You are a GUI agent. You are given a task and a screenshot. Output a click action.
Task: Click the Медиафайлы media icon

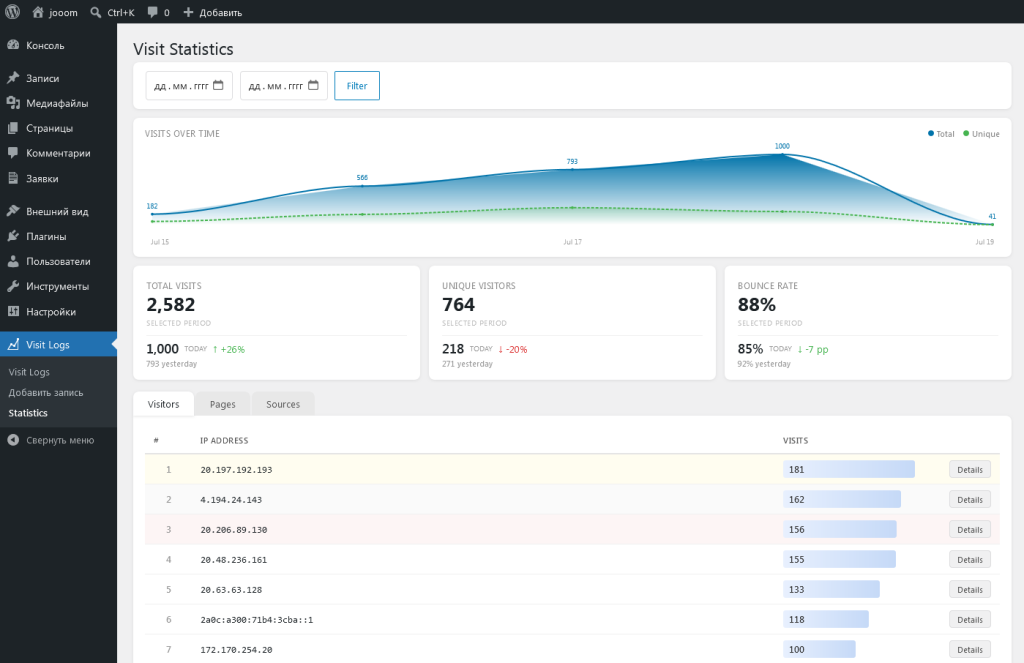13,103
